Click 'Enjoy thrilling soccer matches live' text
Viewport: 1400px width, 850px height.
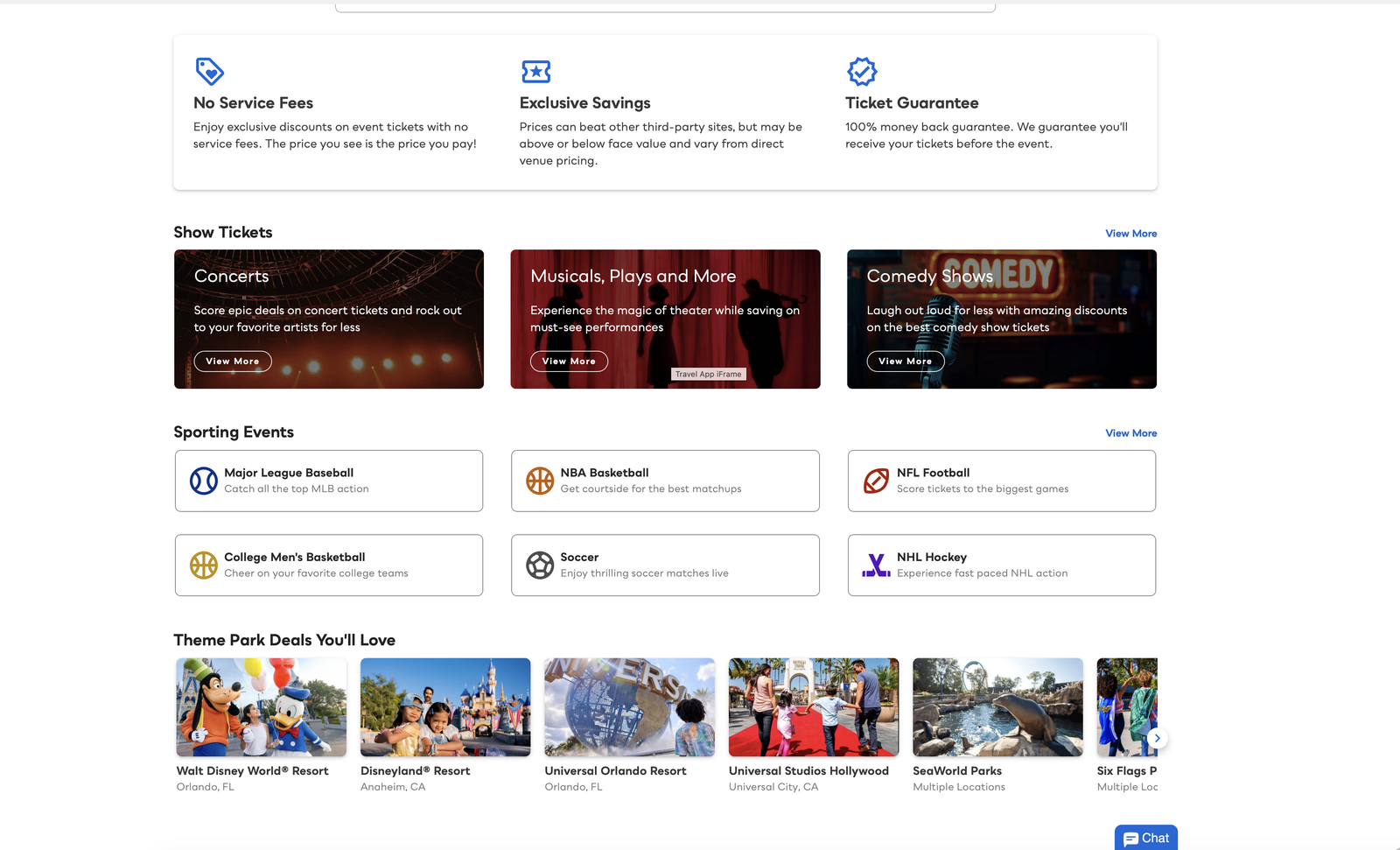click(645, 573)
